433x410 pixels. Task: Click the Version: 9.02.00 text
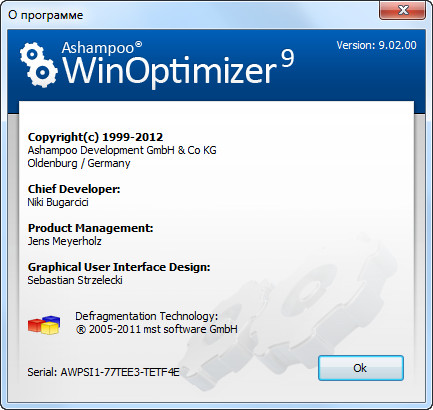376,45
